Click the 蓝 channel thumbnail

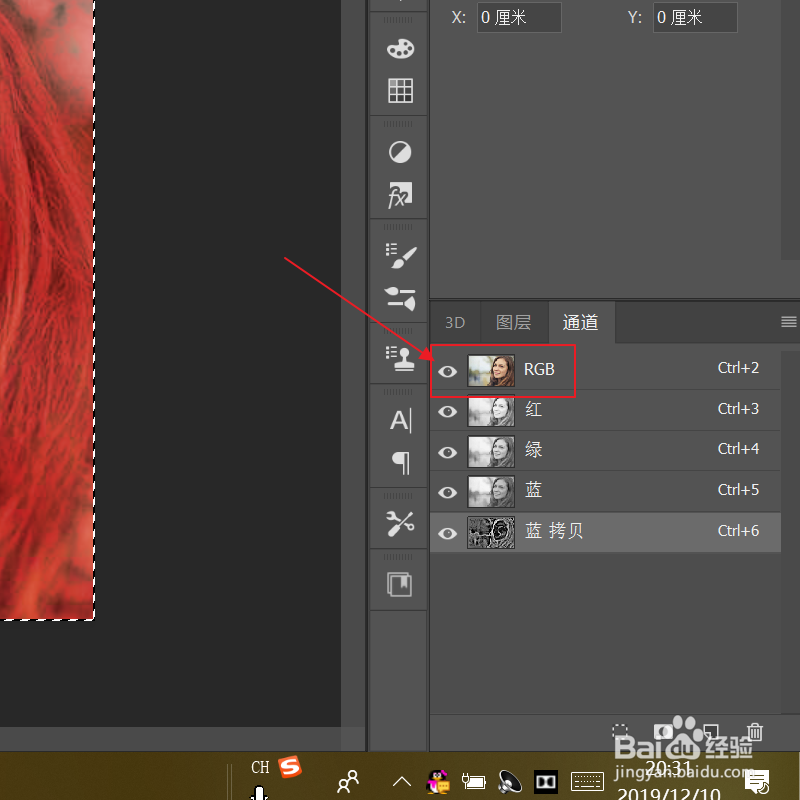pyautogui.click(x=491, y=492)
